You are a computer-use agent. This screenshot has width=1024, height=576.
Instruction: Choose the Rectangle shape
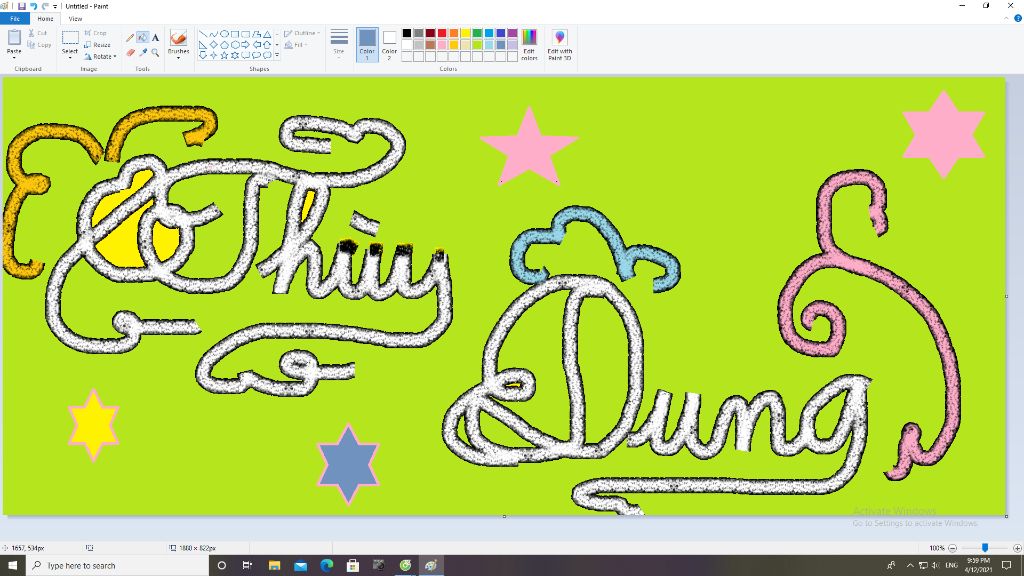(x=234, y=34)
